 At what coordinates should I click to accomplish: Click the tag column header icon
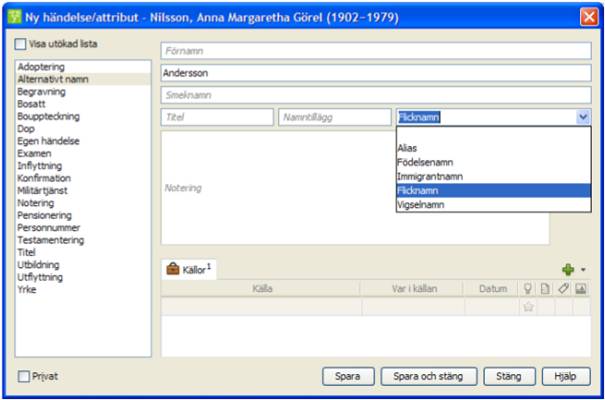(x=564, y=289)
